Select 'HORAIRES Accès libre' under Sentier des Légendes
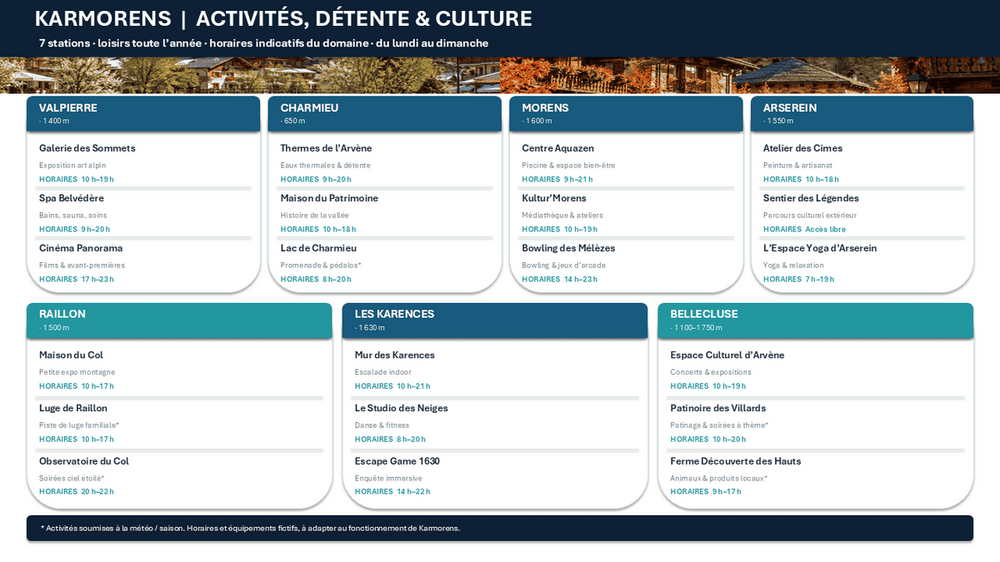The height and width of the screenshot is (562, 1000). [x=804, y=229]
